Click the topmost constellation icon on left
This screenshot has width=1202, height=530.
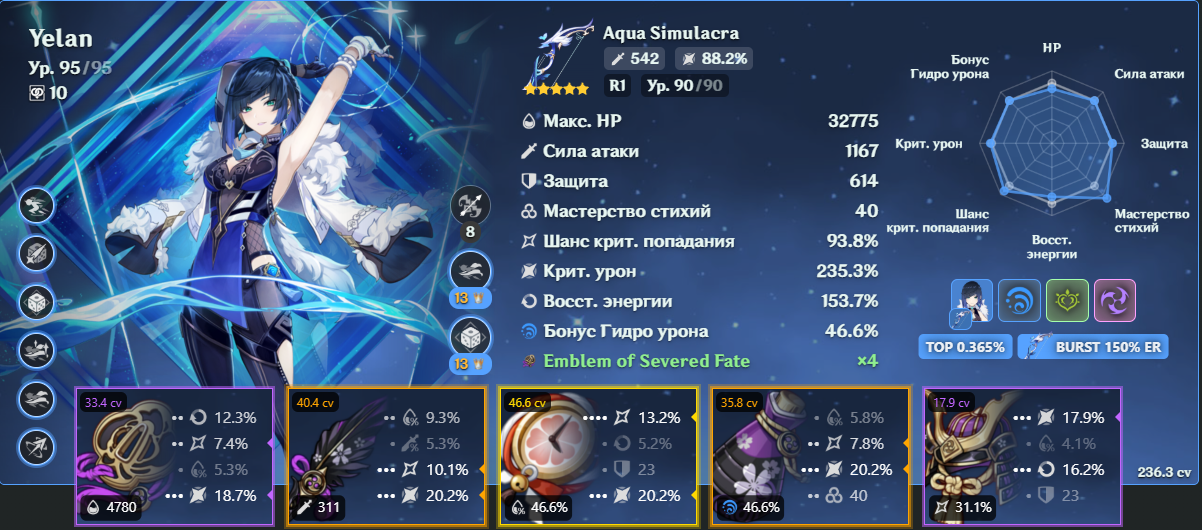(37, 205)
